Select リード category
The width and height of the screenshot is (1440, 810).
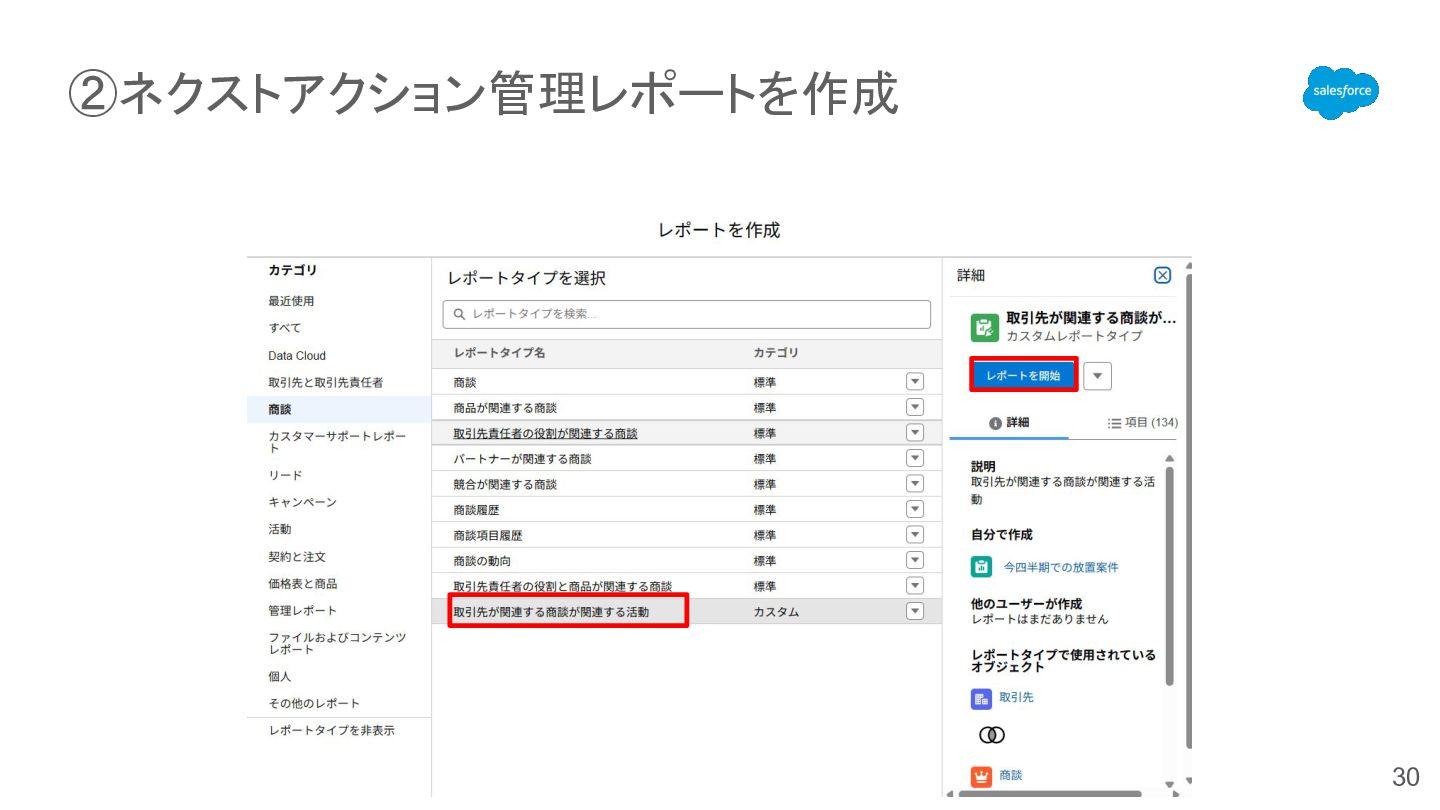(x=285, y=475)
